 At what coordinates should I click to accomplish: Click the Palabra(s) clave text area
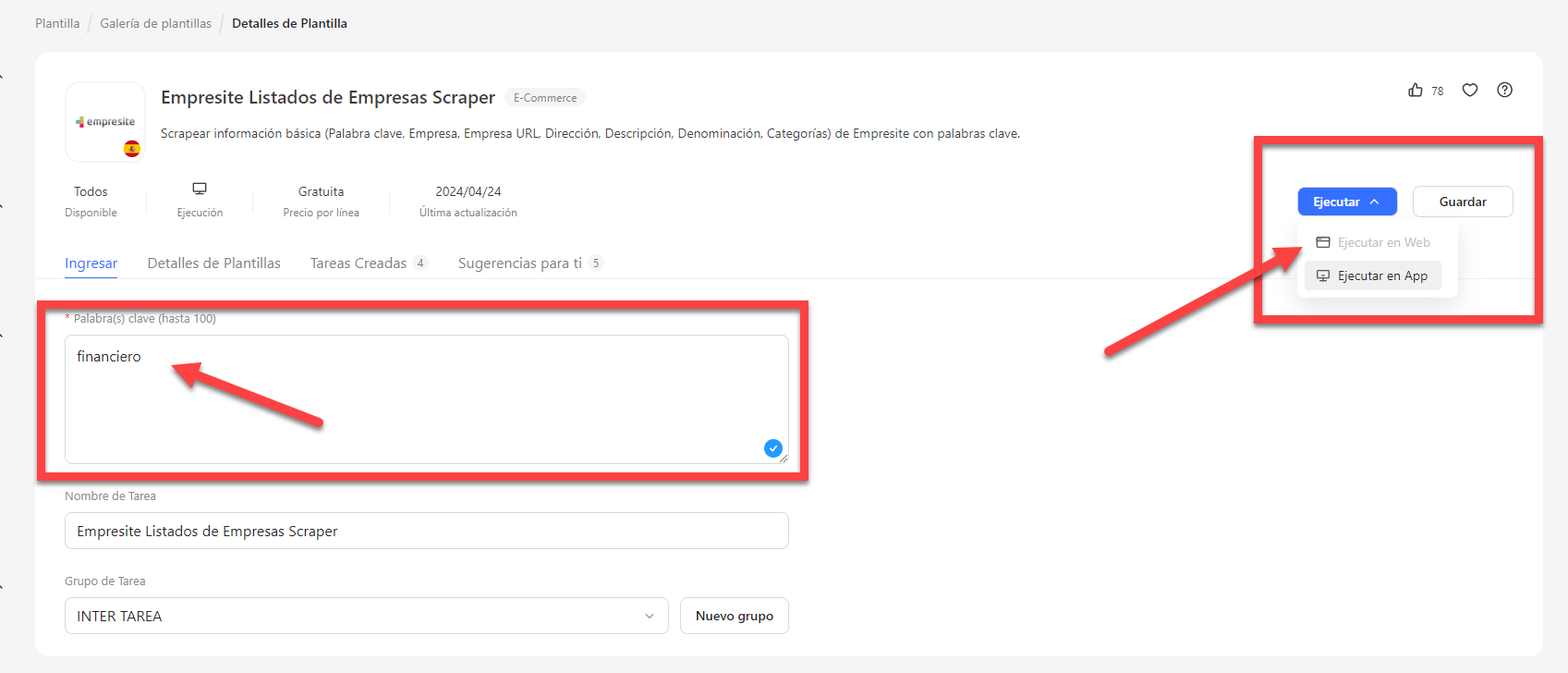(x=427, y=399)
